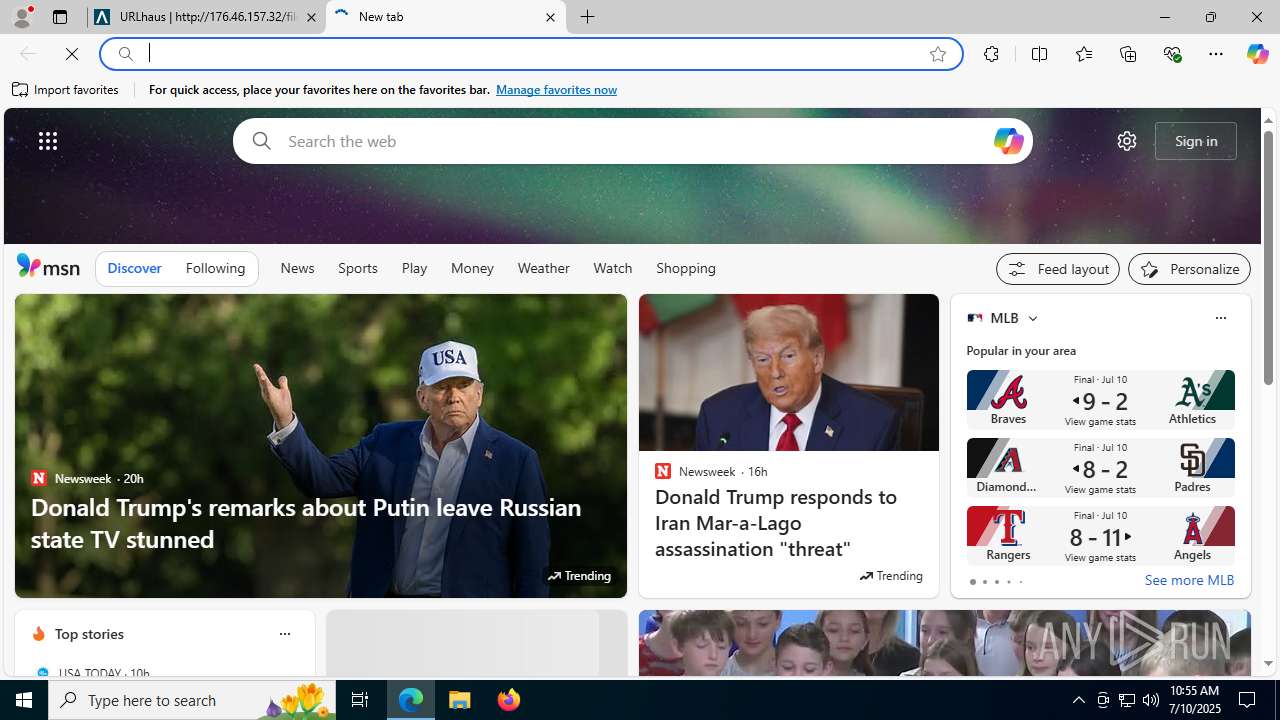Click the page vertical scrollbar thumb
The width and height of the screenshot is (1280, 720).
(1268, 257)
